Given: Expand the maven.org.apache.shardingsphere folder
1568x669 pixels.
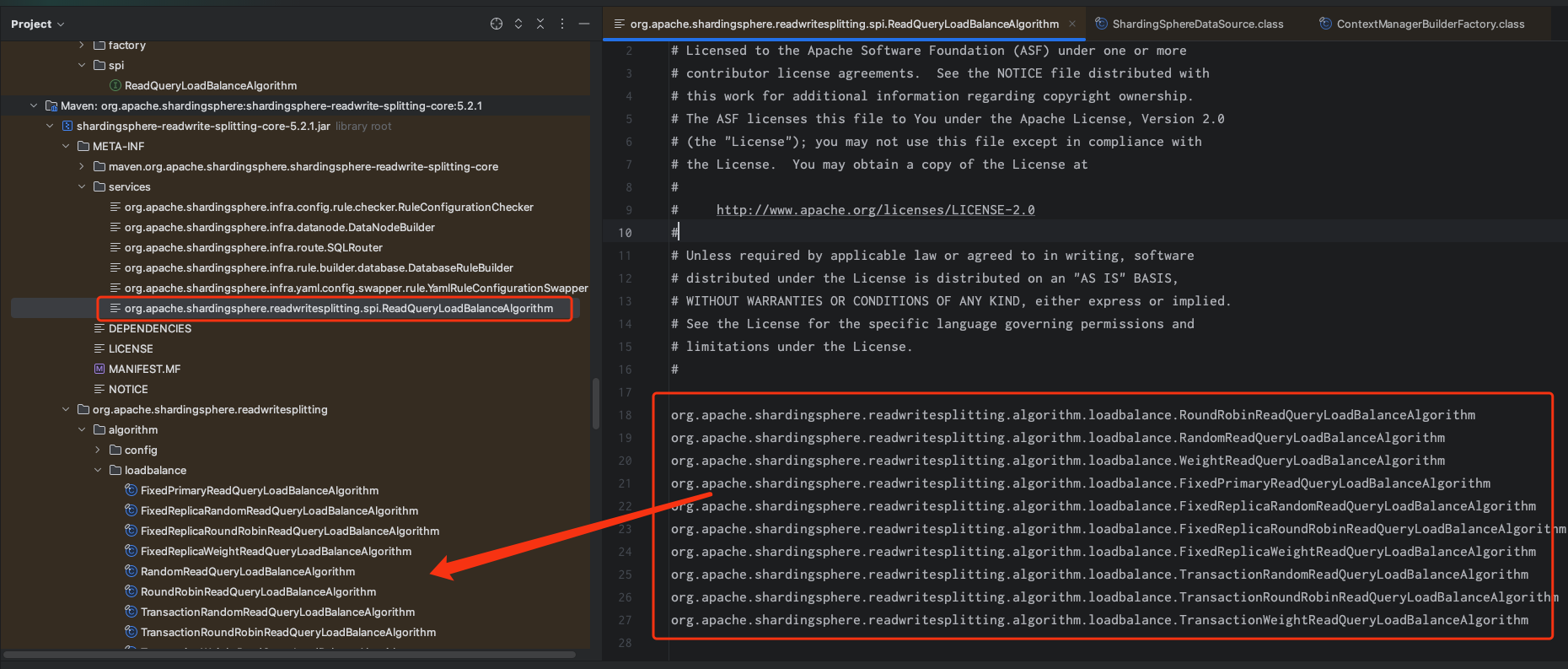Looking at the screenshot, I should click(82, 166).
